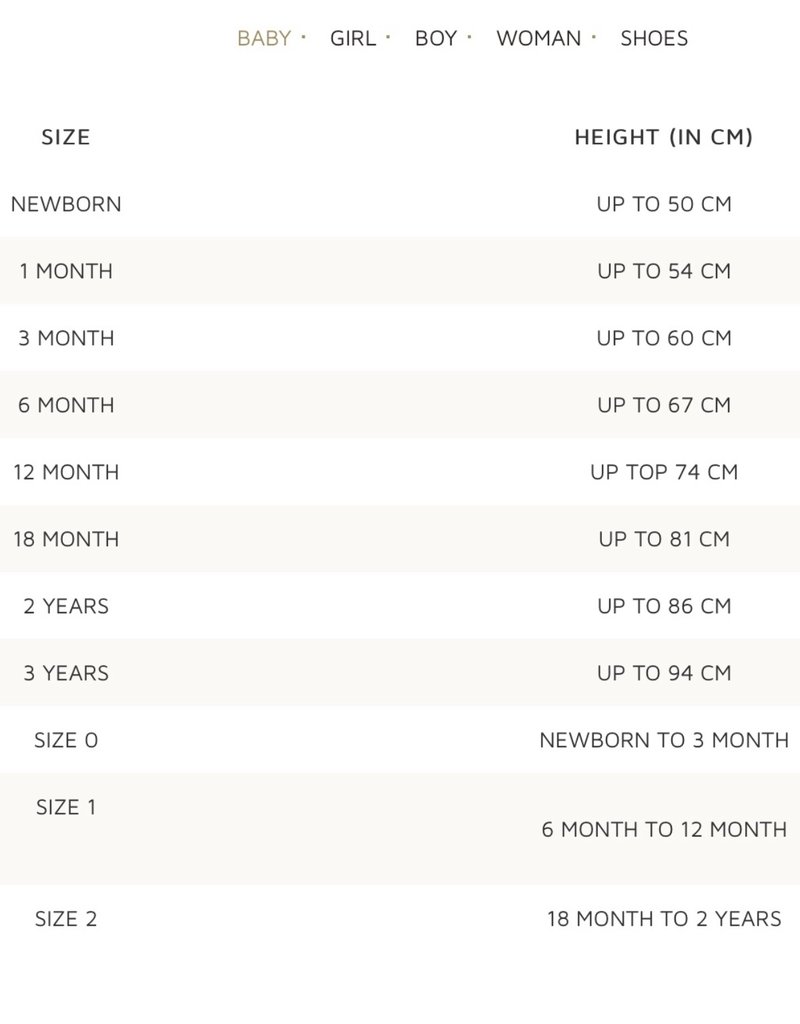Select the 1 MONTH size row
Image resolution: width=800 pixels, height=1024 pixels.
[64, 271]
